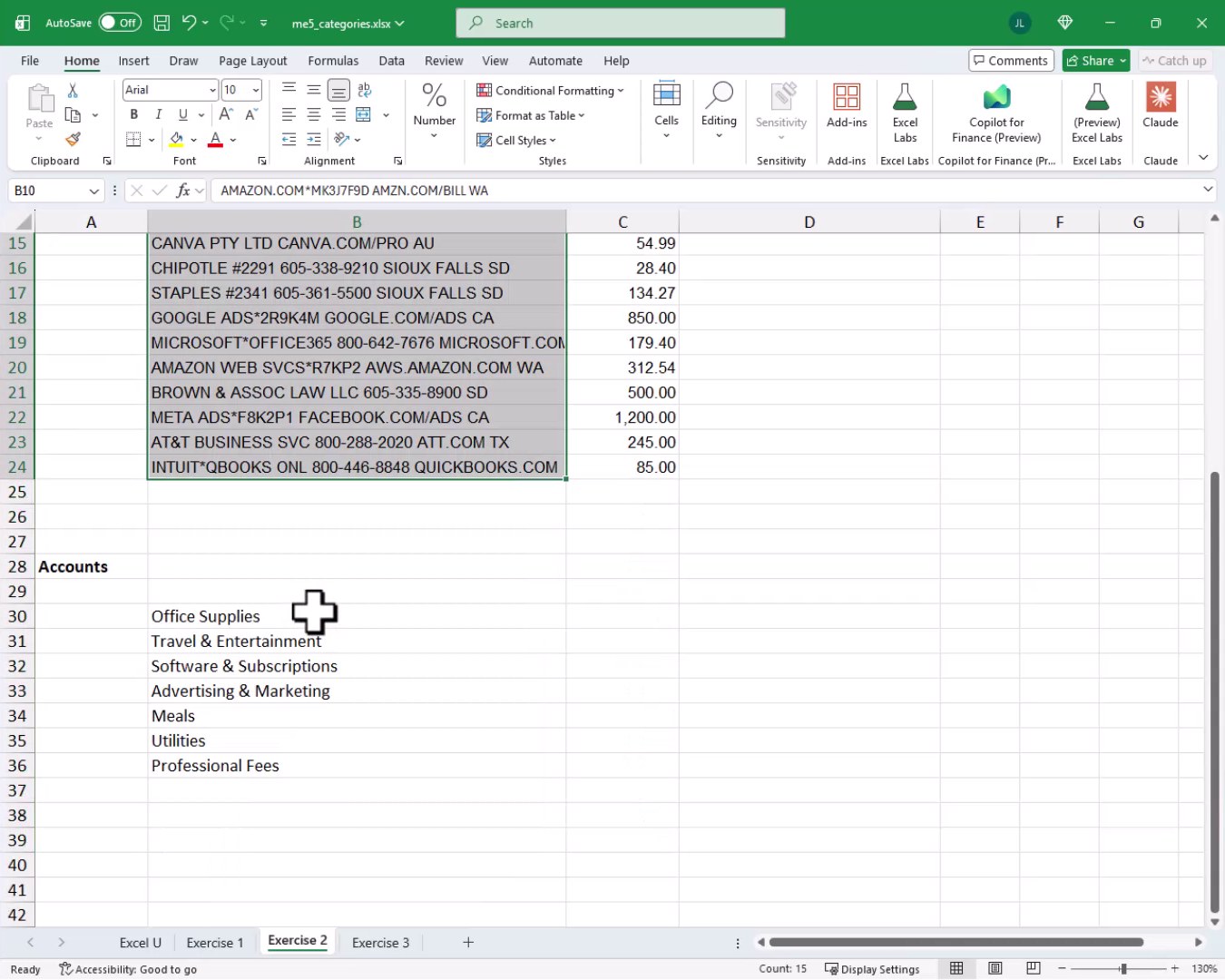Click the Decrease Indent icon

point(289,140)
